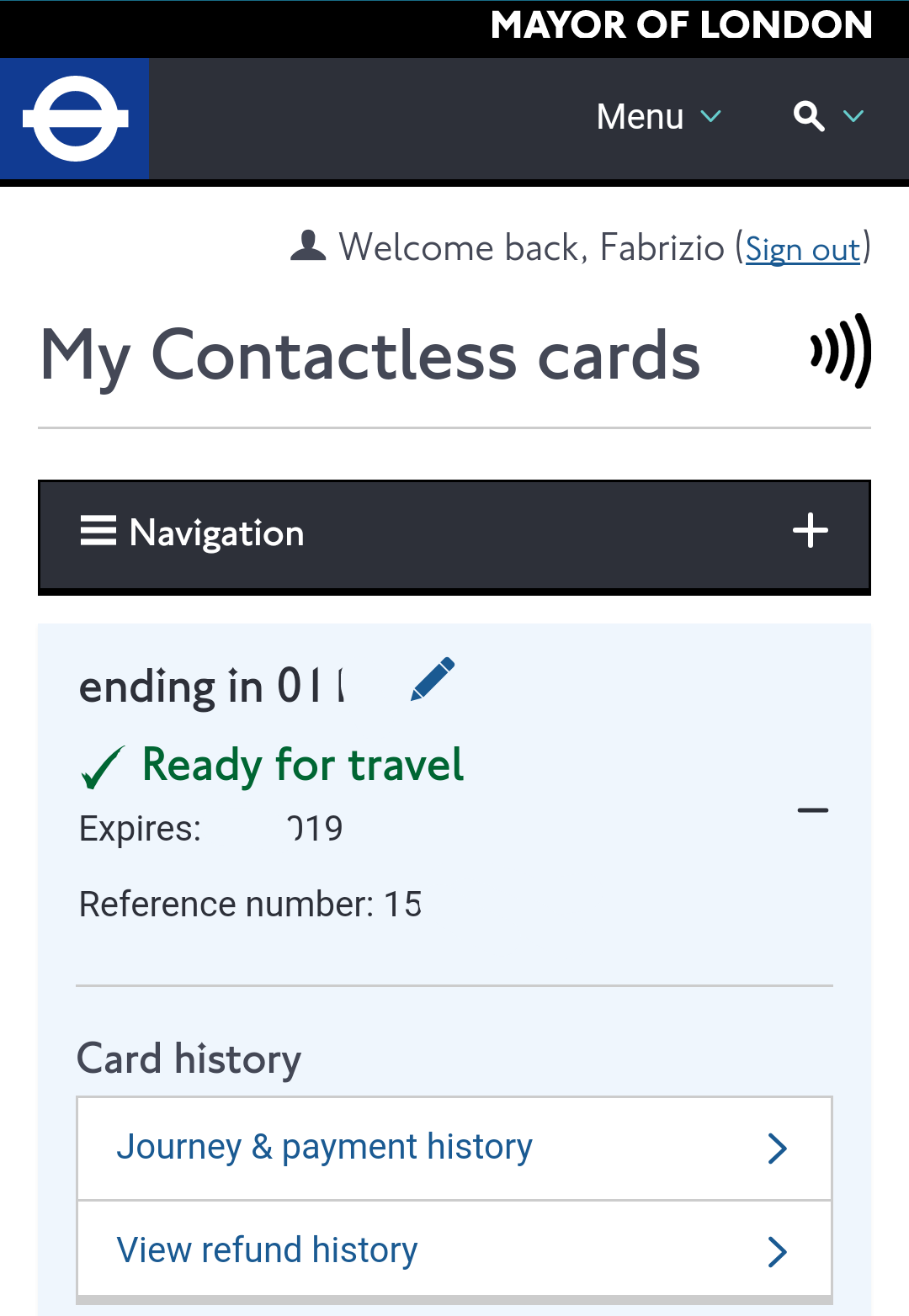Click the Sign out link
The height and width of the screenshot is (1316, 909).
[802, 249]
